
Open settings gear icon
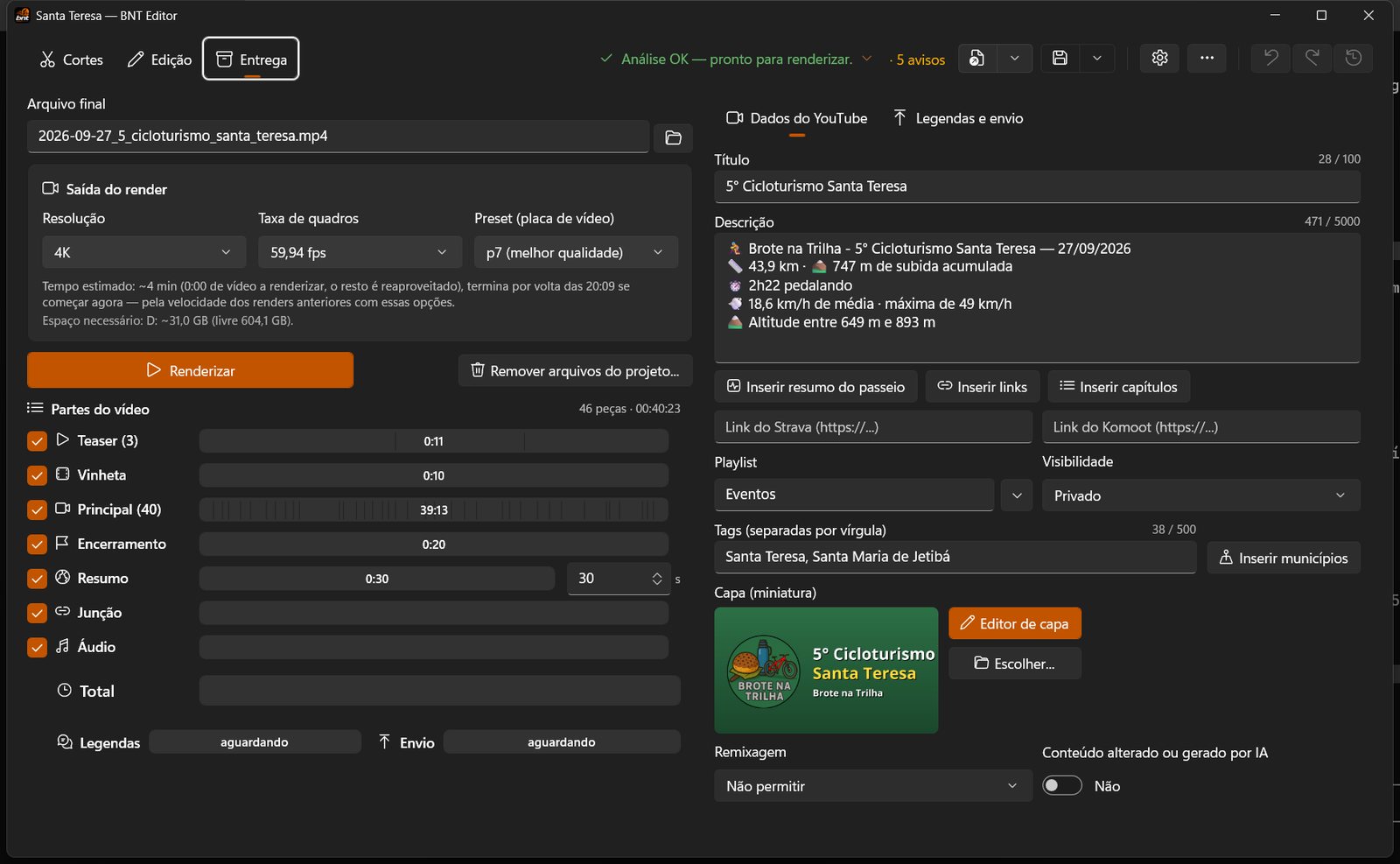1159,59
